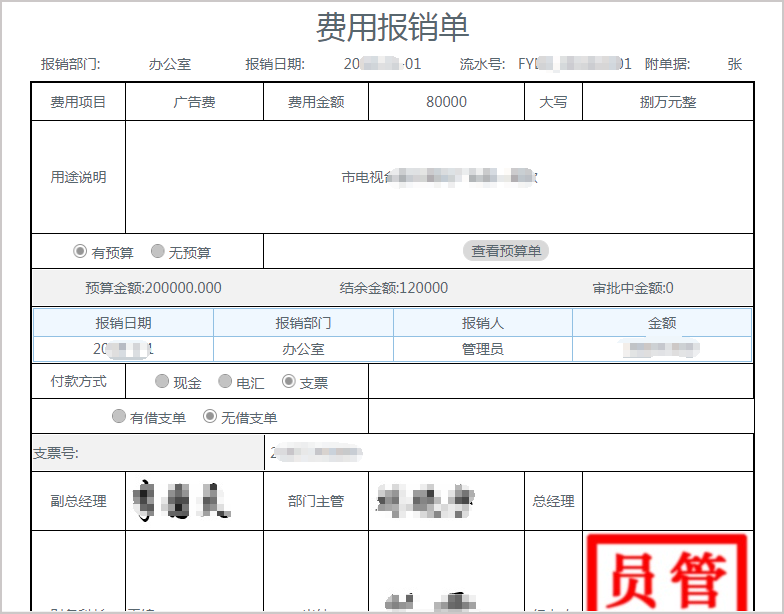The image size is (784, 614).
Task: Click the 报销日期 column header
Action: (x=124, y=323)
